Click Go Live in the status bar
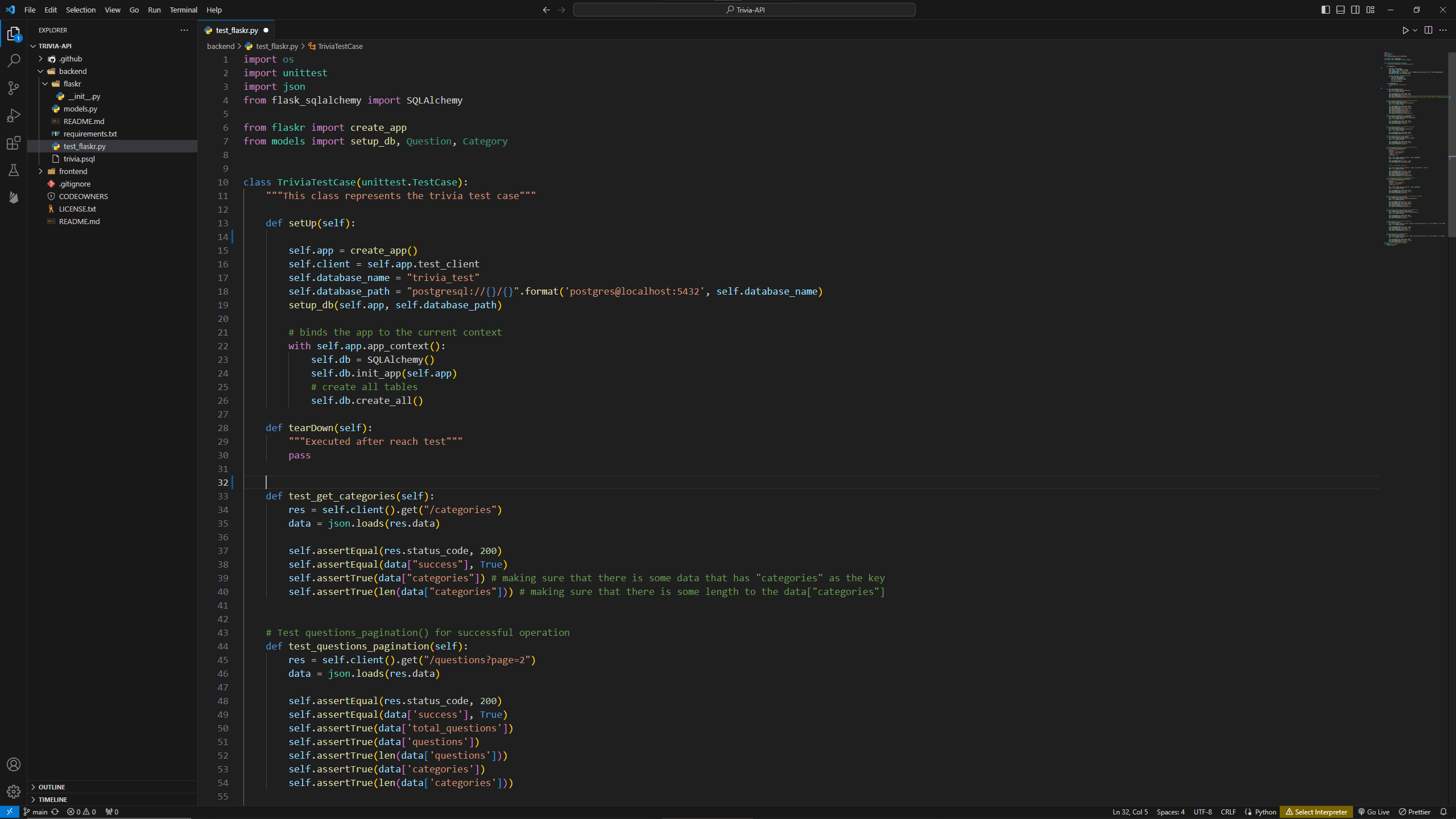The width and height of the screenshot is (1456, 819). [1374, 812]
